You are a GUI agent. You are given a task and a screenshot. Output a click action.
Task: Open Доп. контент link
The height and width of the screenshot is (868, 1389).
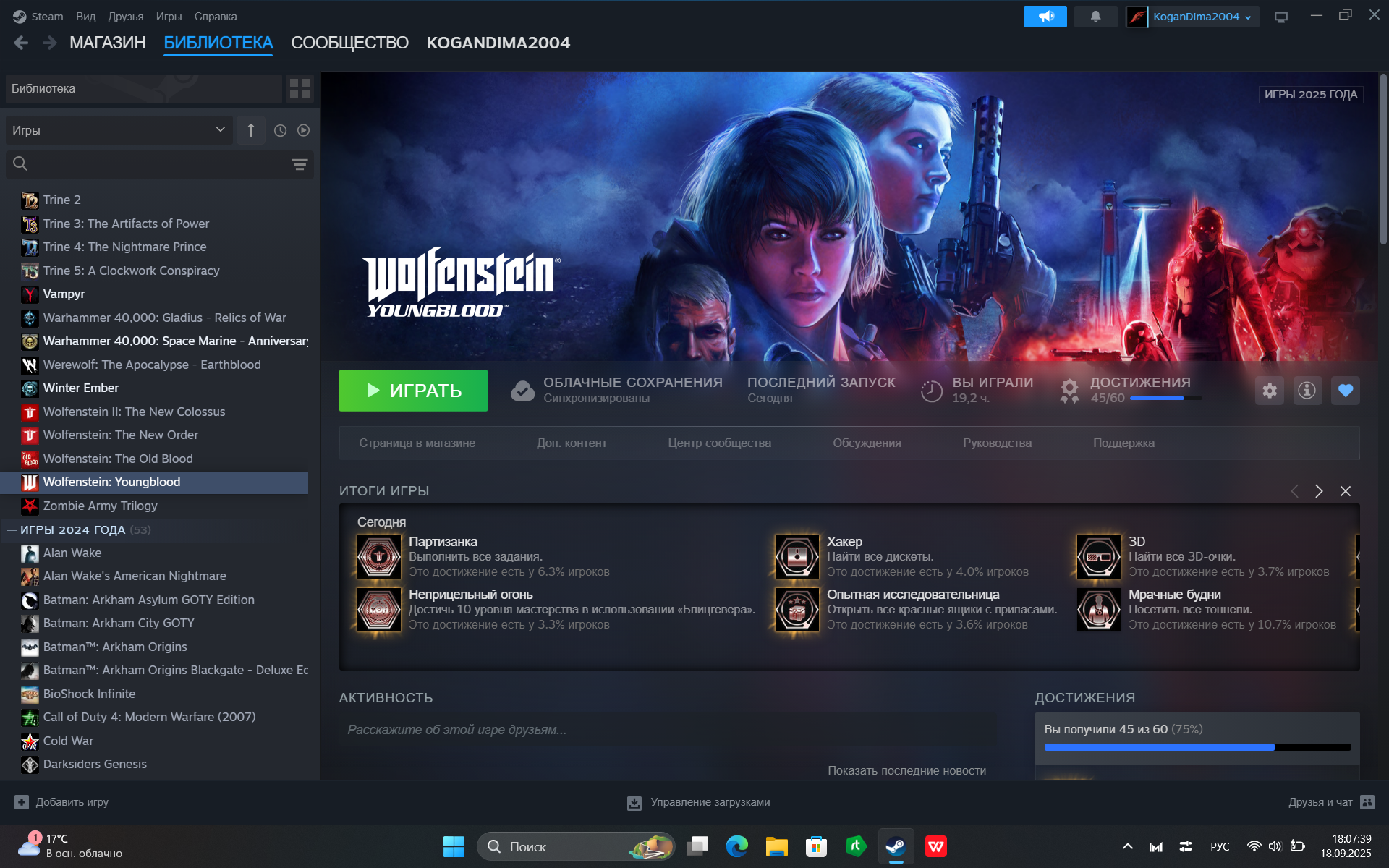[572, 443]
